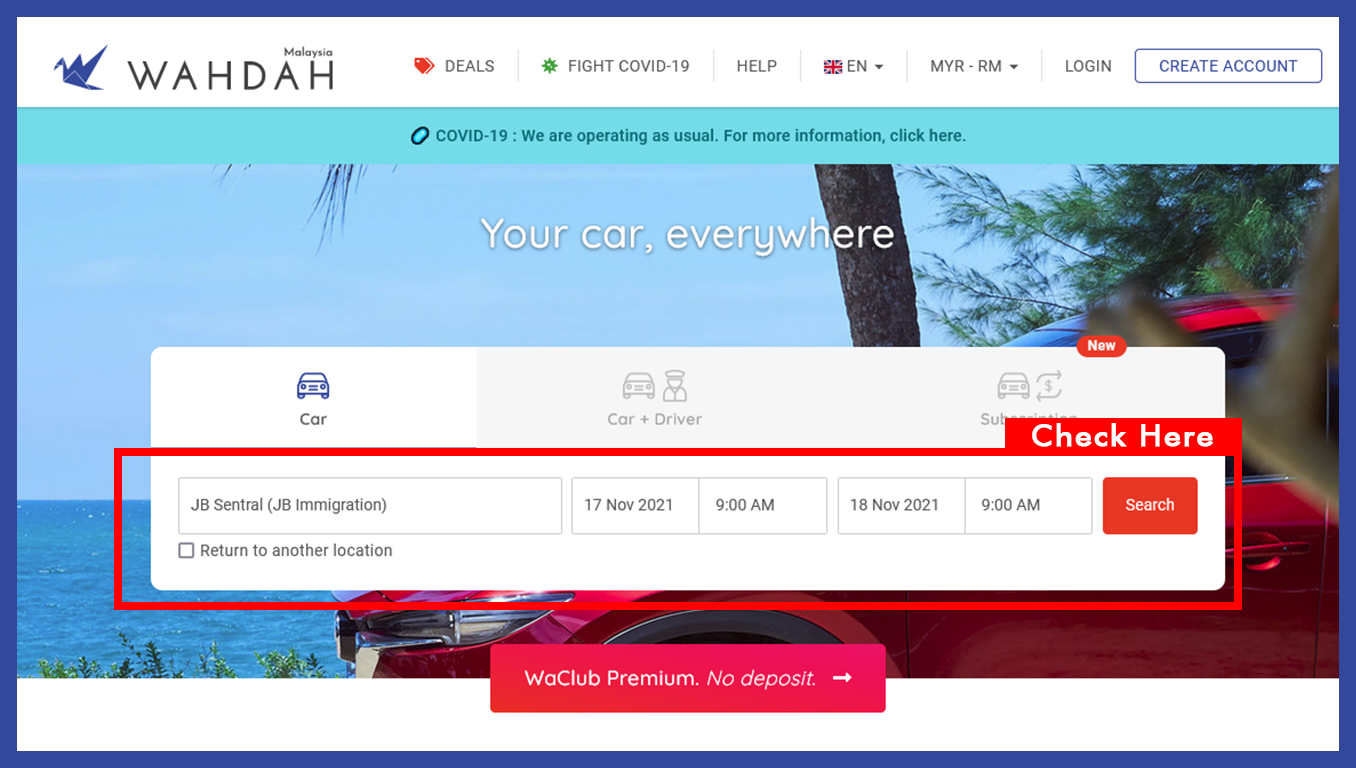Click the CREATE ACCOUNT button
This screenshot has height=768, width=1356.
1228,66
